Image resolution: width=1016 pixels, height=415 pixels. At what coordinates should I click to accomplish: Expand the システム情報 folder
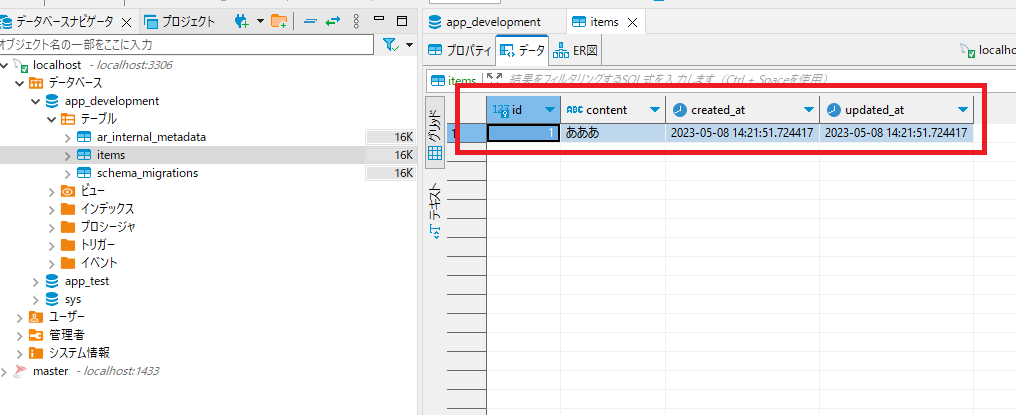click(19, 353)
